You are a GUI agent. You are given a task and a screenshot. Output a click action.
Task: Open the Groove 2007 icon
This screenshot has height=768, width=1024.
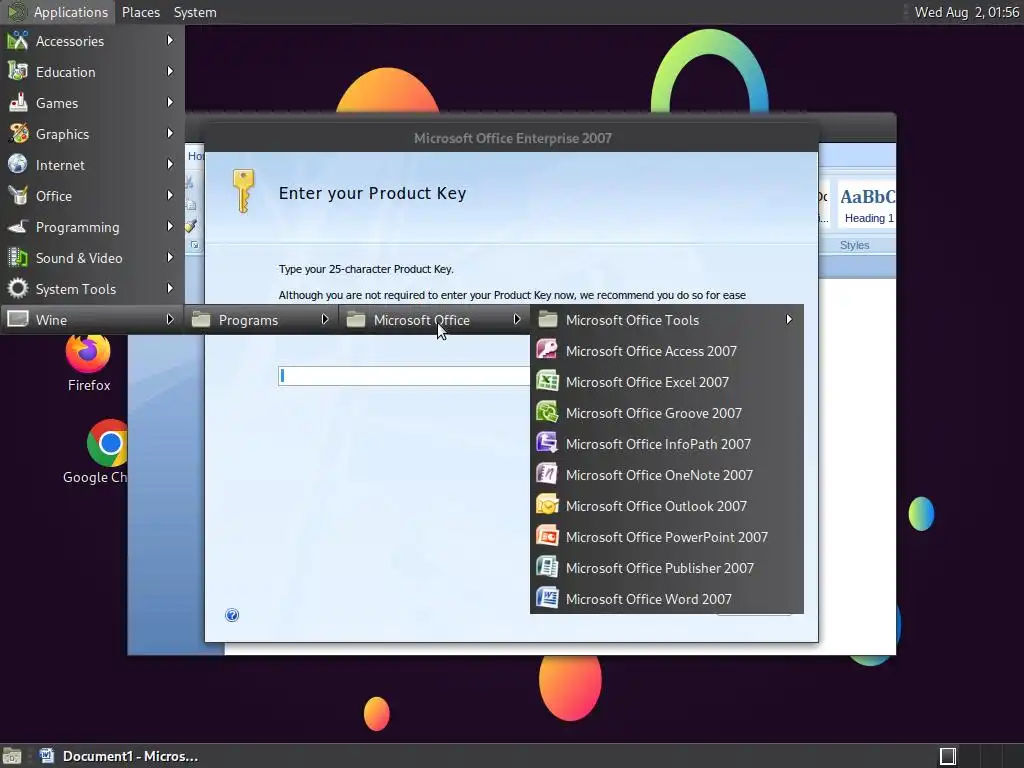[547, 413]
